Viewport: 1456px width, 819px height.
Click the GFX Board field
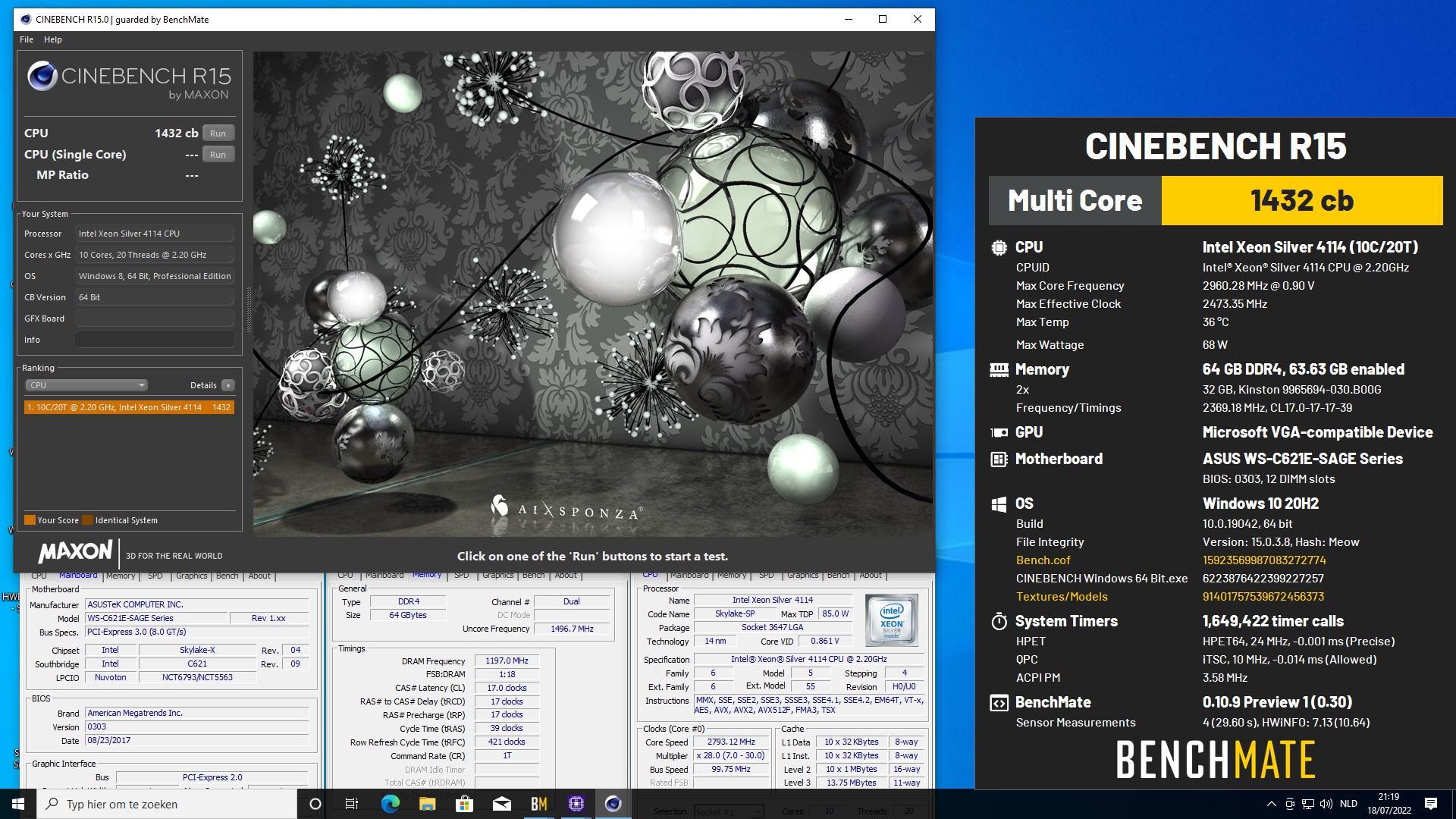pos(154,318)
